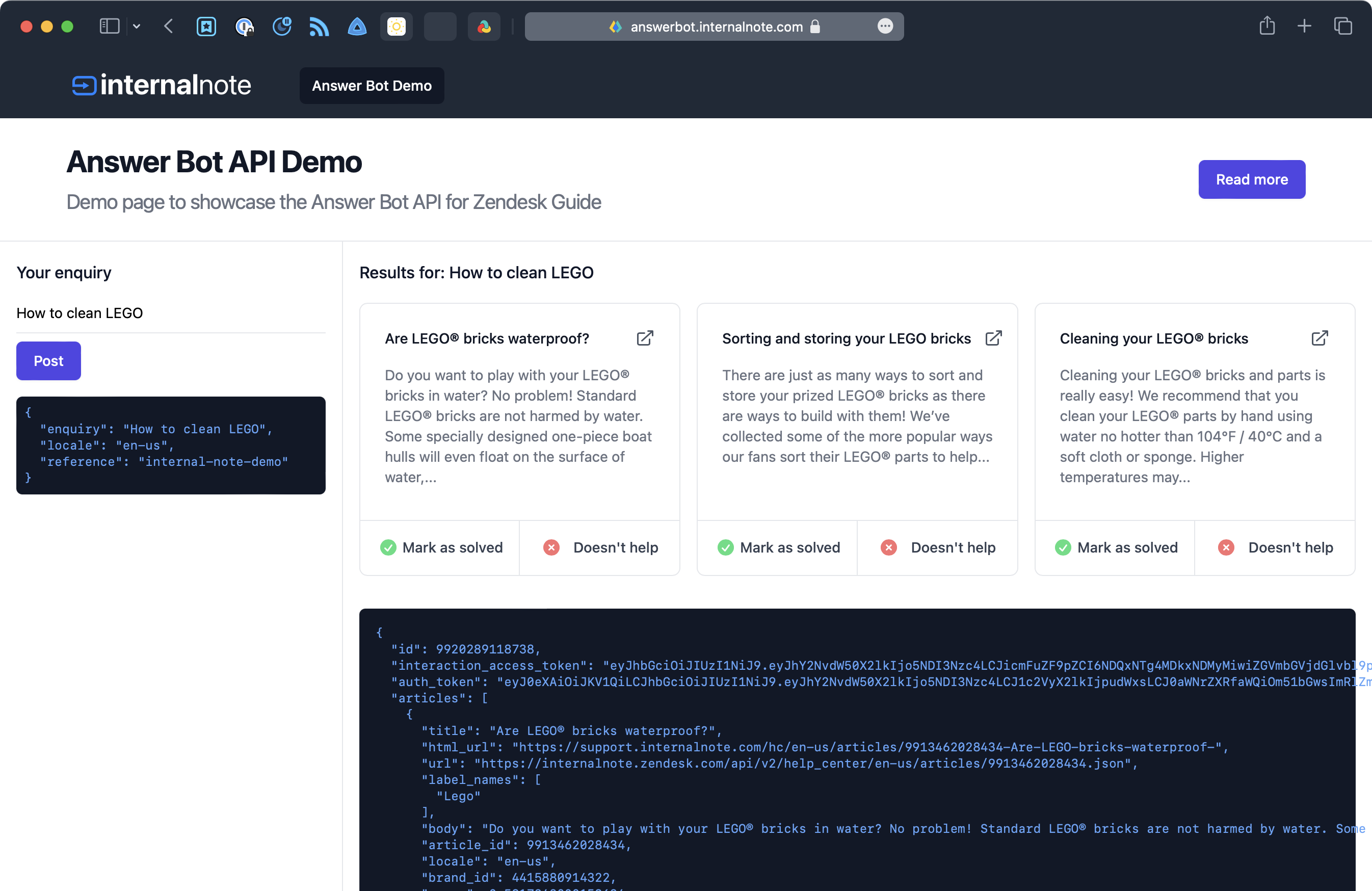Toggle the Safari sidebar icon
This screenshot has height=891, width=1372.
coord(110,26)
